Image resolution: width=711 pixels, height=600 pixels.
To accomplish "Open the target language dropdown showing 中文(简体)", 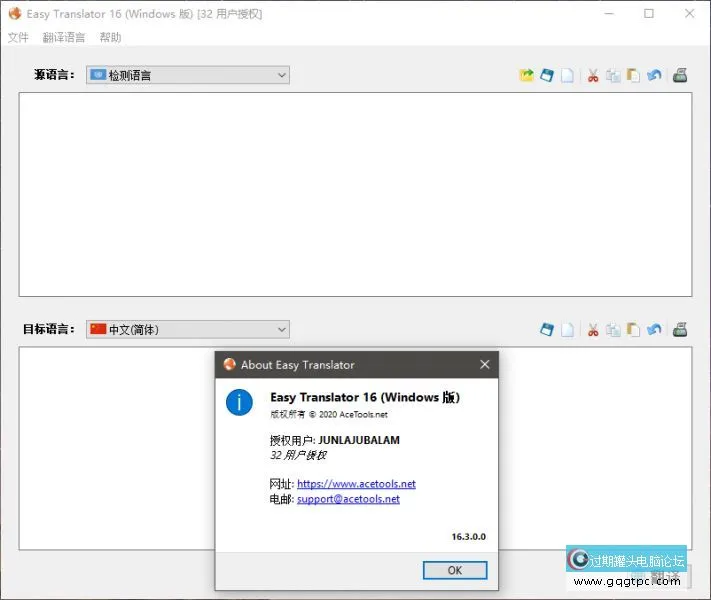I will [188, 329].
